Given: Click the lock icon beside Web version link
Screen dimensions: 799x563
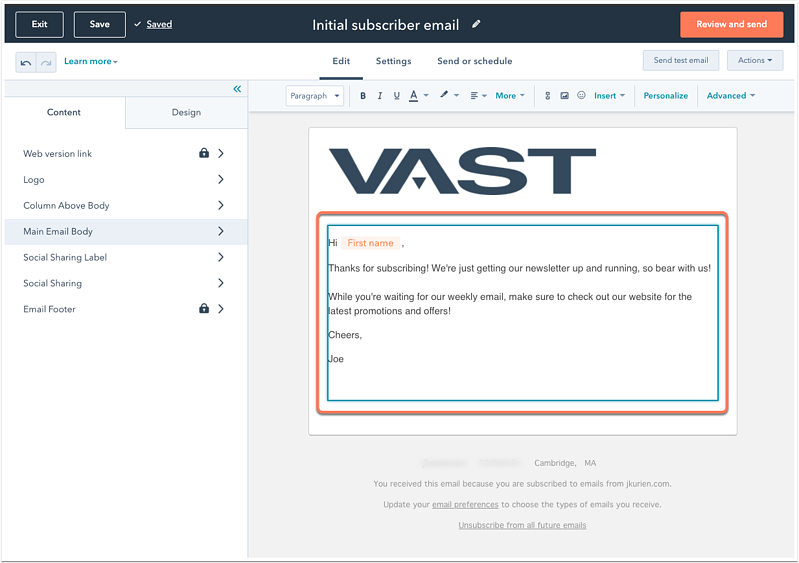Looking at the screenshot, I should [x=204, y=153].
